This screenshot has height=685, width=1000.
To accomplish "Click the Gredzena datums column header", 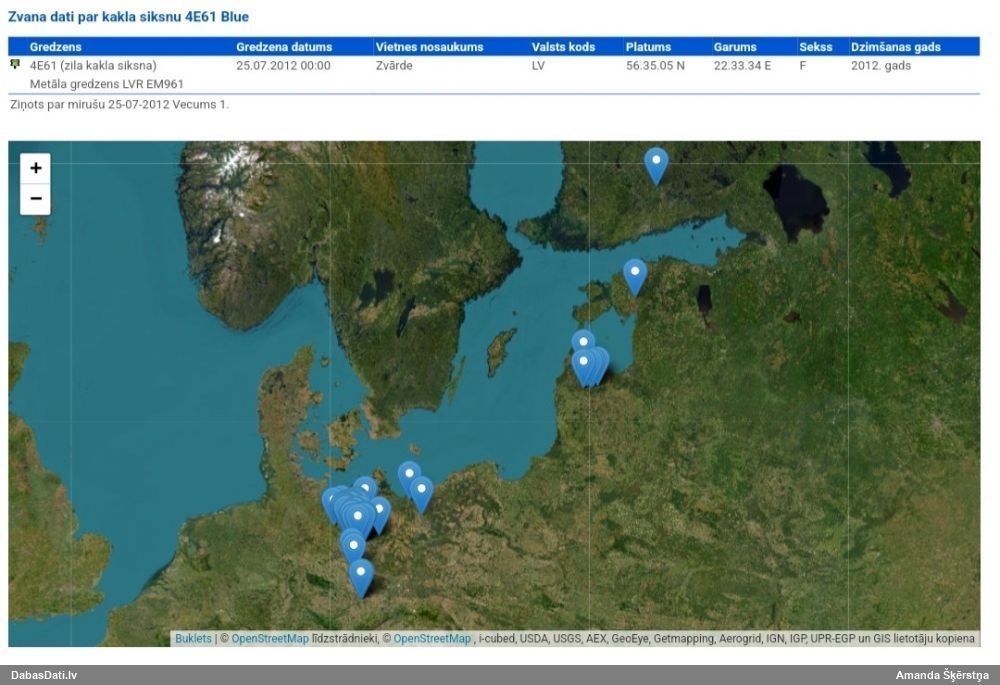I will [x=284, y=47].
